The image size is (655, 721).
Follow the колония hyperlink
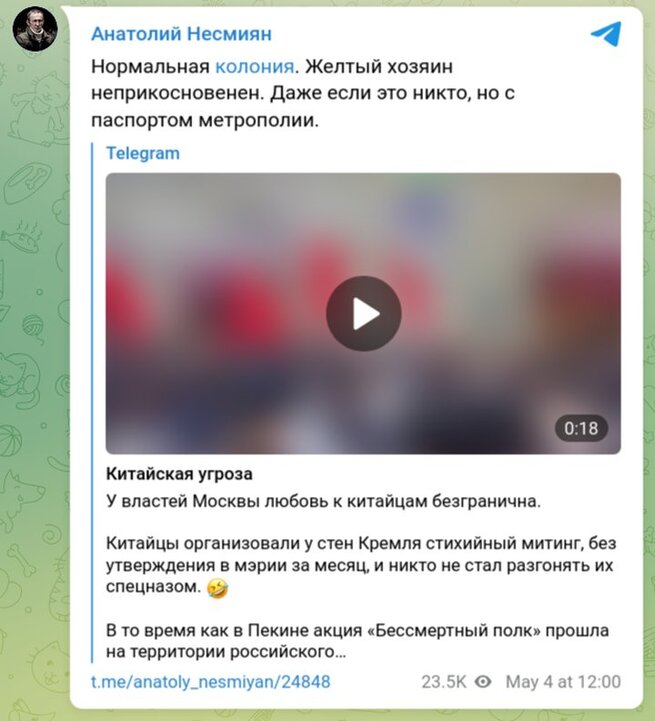254,67
